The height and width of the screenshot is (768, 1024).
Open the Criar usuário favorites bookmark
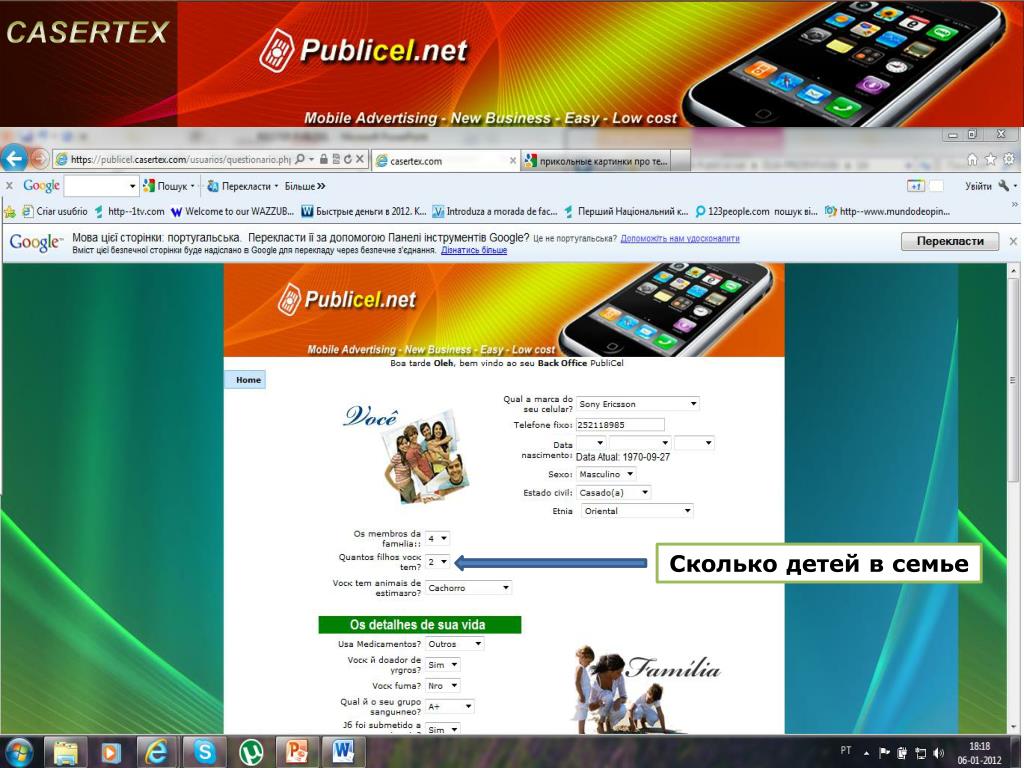click(55, 212)
